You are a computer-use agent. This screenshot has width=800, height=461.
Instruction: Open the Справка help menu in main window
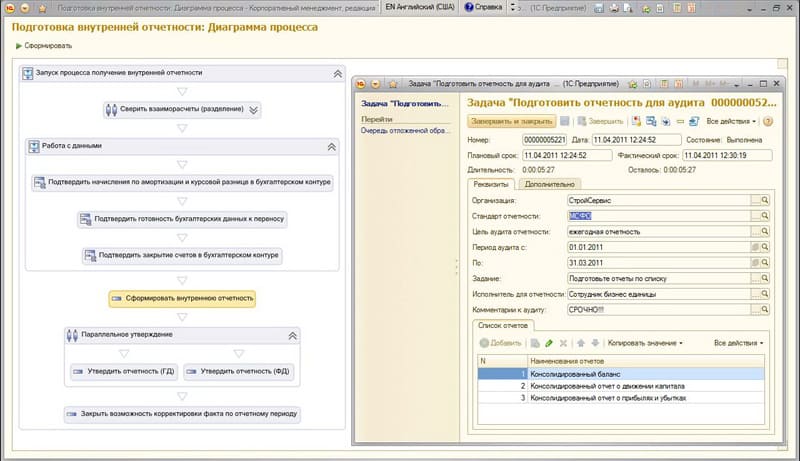click(483, 7)
